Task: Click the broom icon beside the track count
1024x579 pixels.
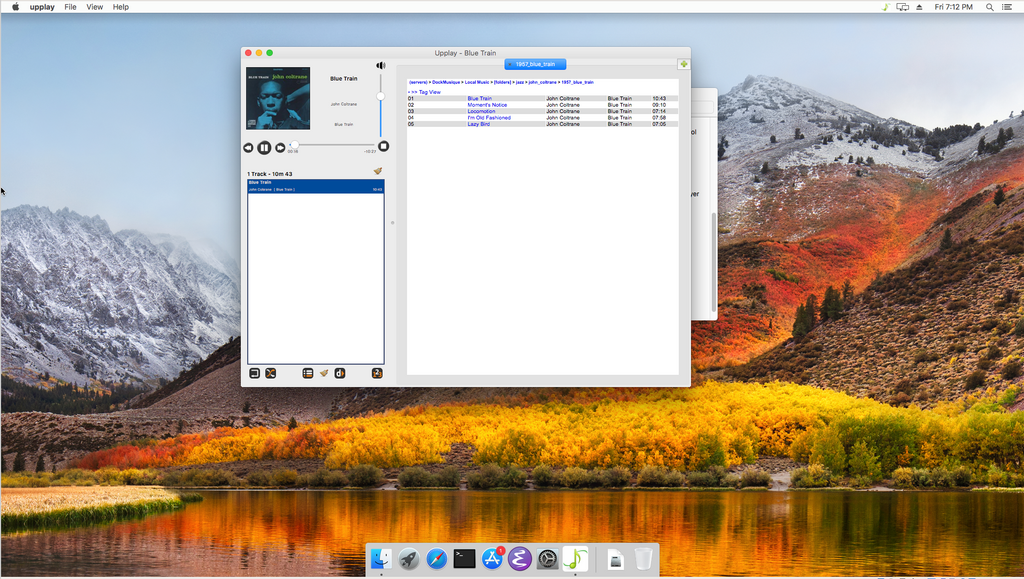Action: 378,172
